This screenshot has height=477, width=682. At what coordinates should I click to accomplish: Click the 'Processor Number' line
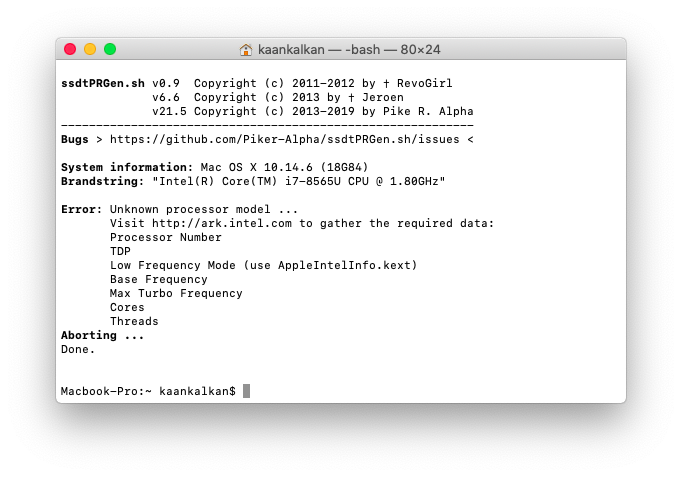[x=165, y=237]
